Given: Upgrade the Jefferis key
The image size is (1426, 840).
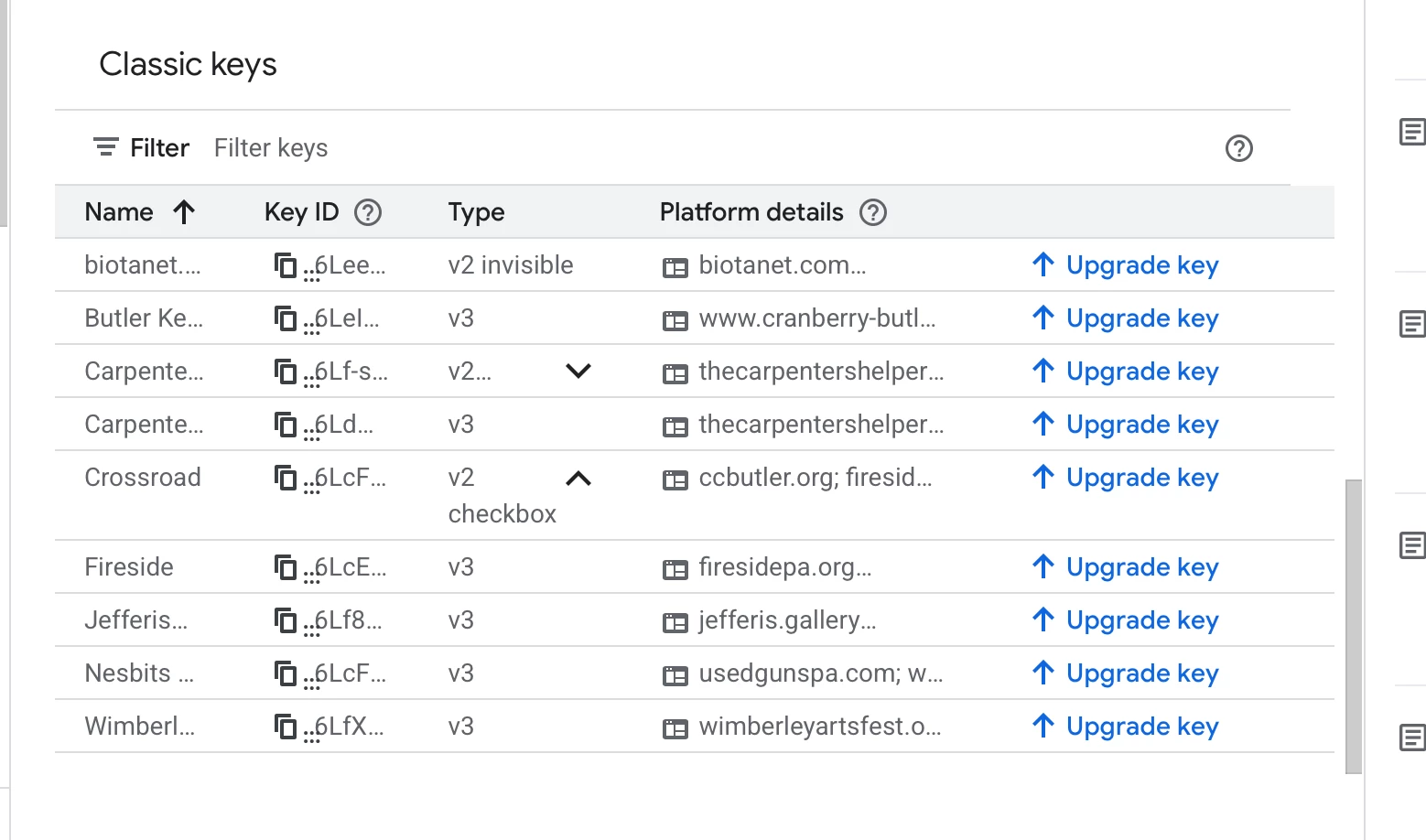Looking at the screenshot, I should (1126, 620).
